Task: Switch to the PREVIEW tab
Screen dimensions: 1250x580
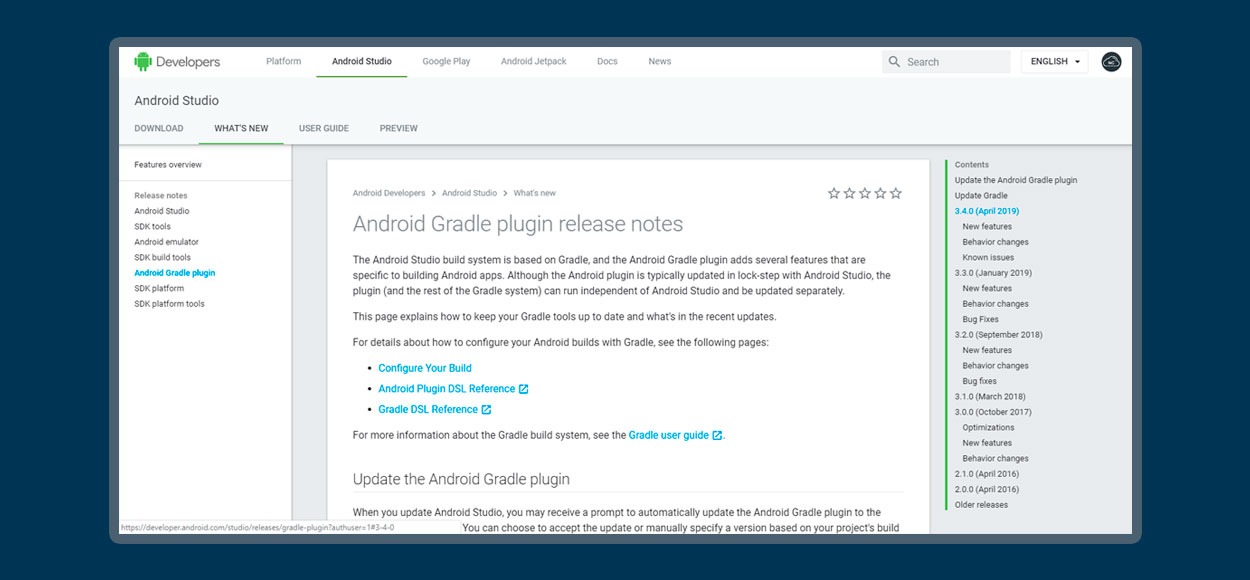Action: tap(399, 129)
